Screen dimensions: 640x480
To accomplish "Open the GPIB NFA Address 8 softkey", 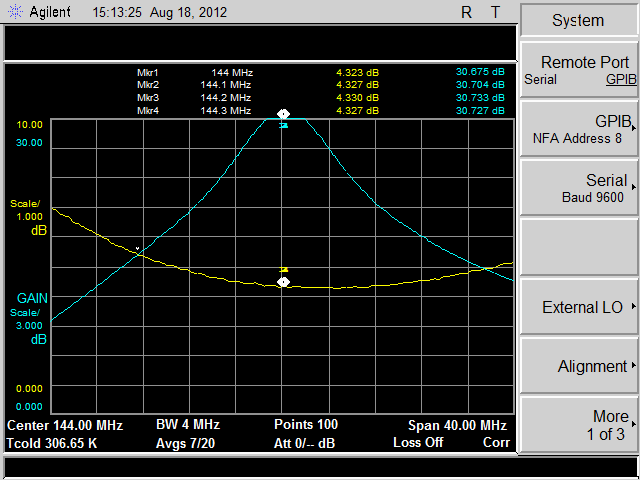I will 579,129.
